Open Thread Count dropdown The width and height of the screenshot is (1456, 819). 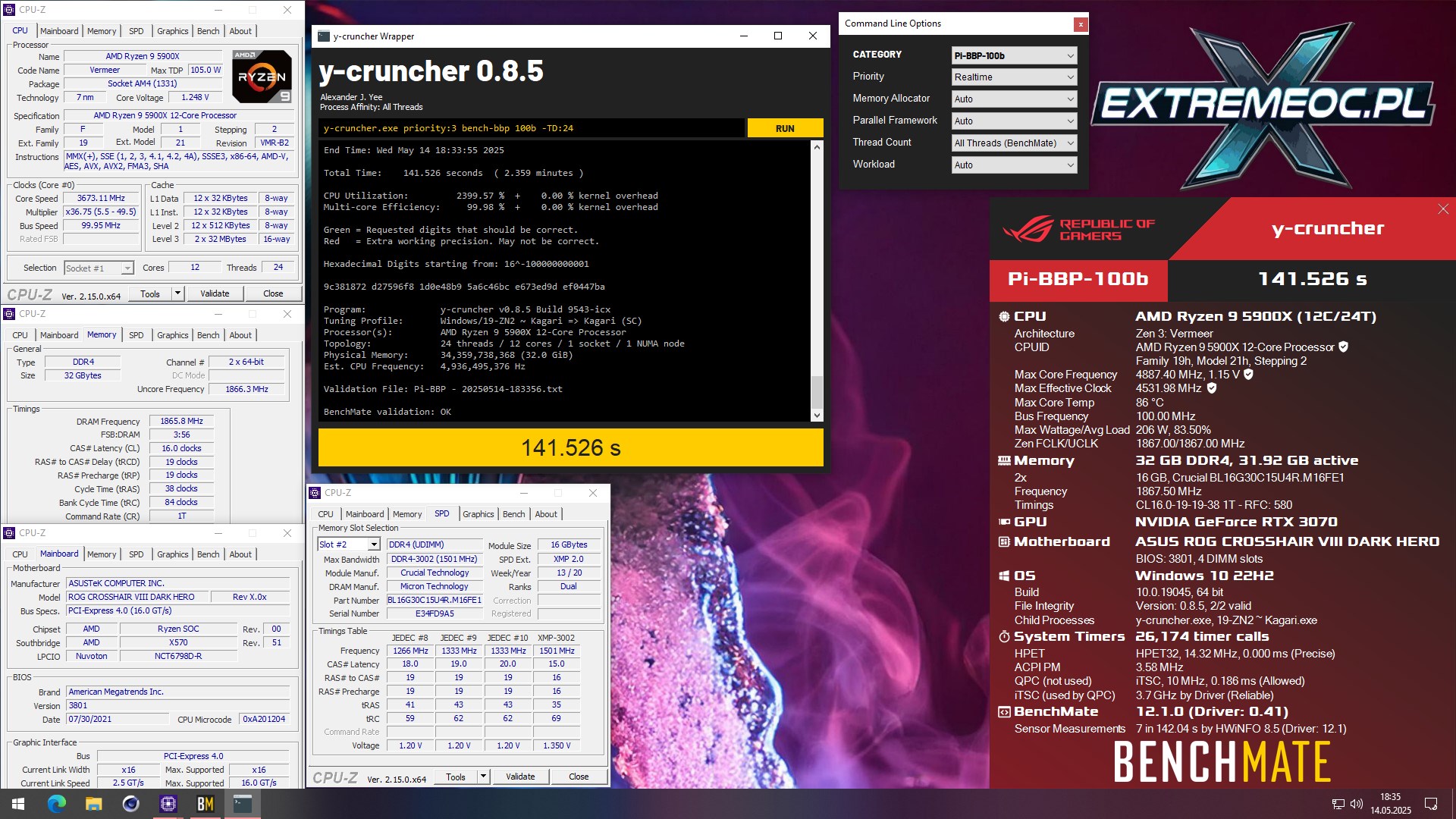click(1014, 143)
